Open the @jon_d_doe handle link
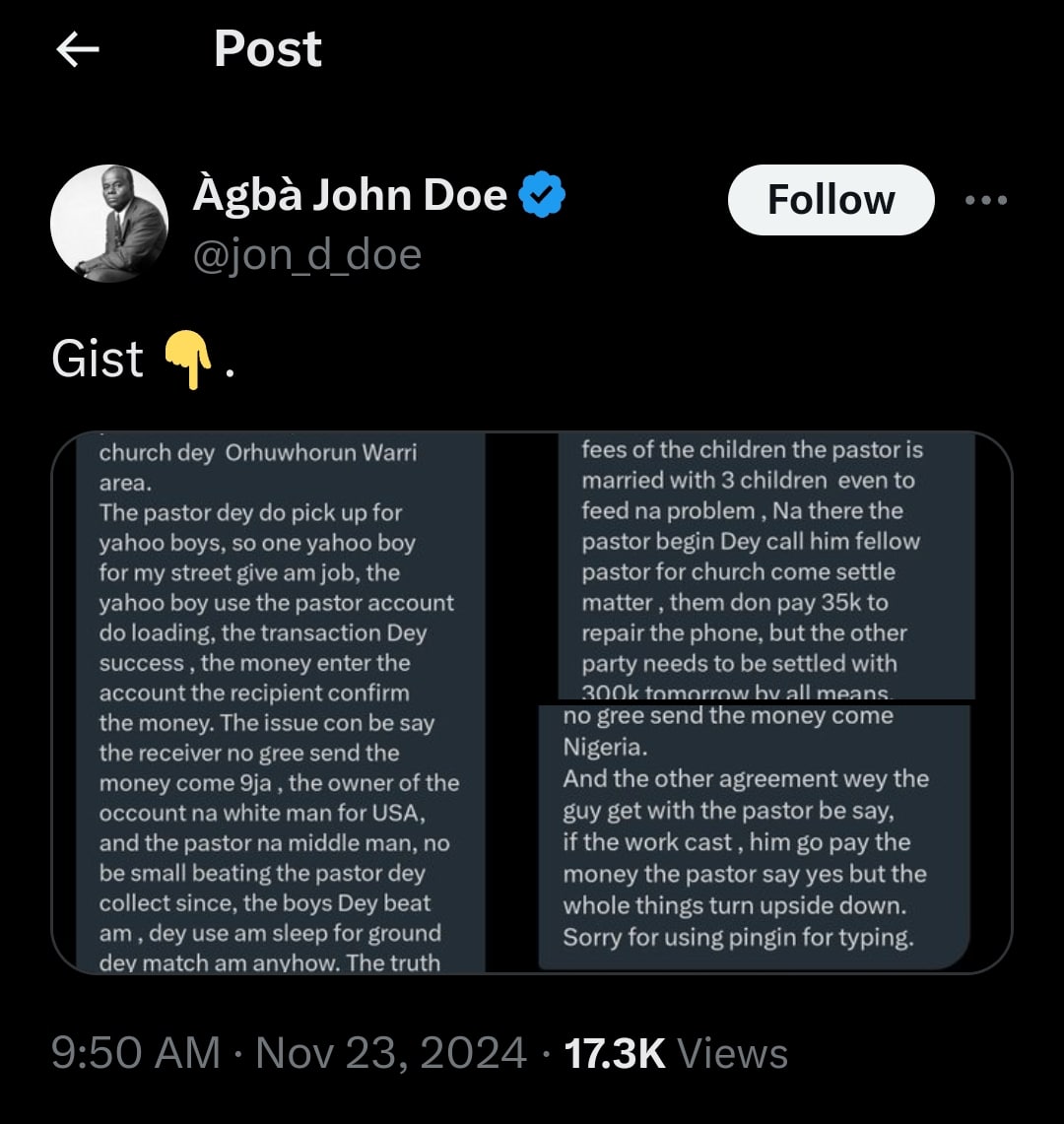 307,254
